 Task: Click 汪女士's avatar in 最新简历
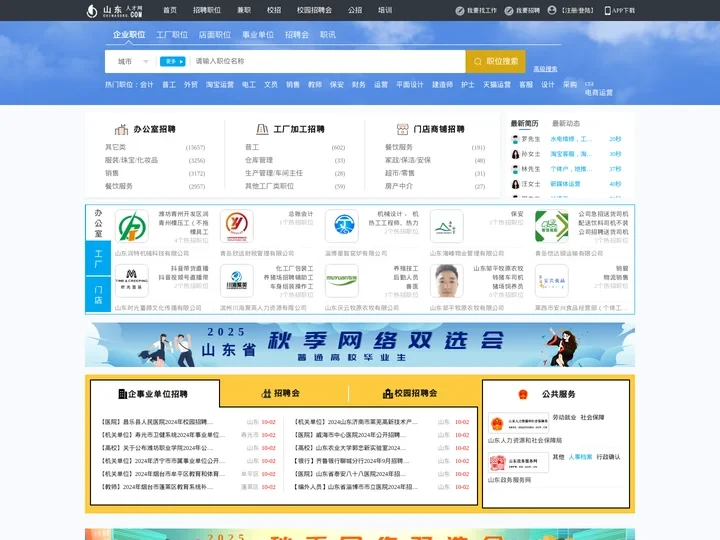(x=515, y=184)
